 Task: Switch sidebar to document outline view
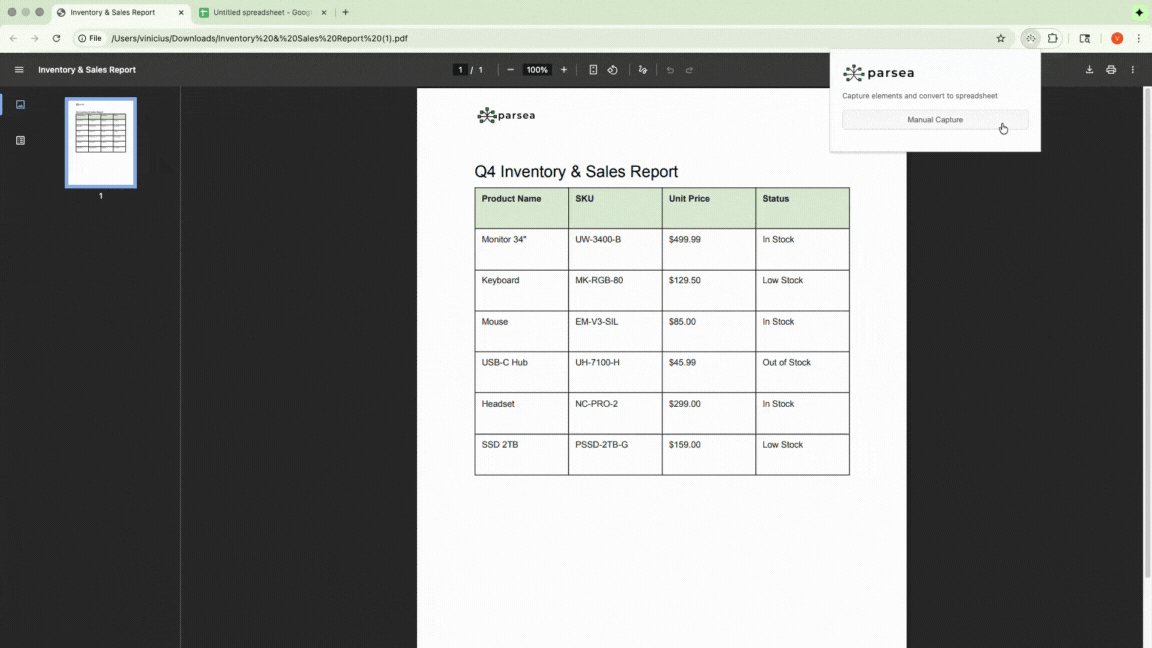pos(20,140)
